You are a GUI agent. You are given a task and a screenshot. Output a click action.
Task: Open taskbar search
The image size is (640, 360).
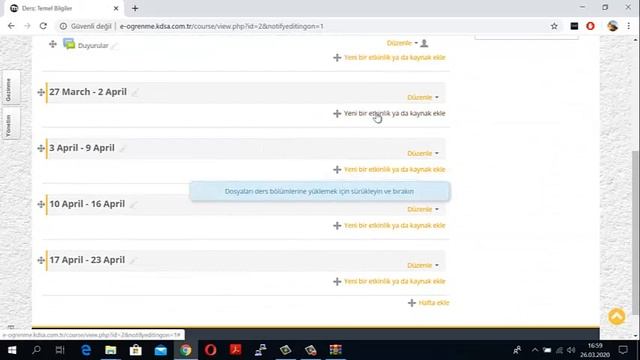36,350
